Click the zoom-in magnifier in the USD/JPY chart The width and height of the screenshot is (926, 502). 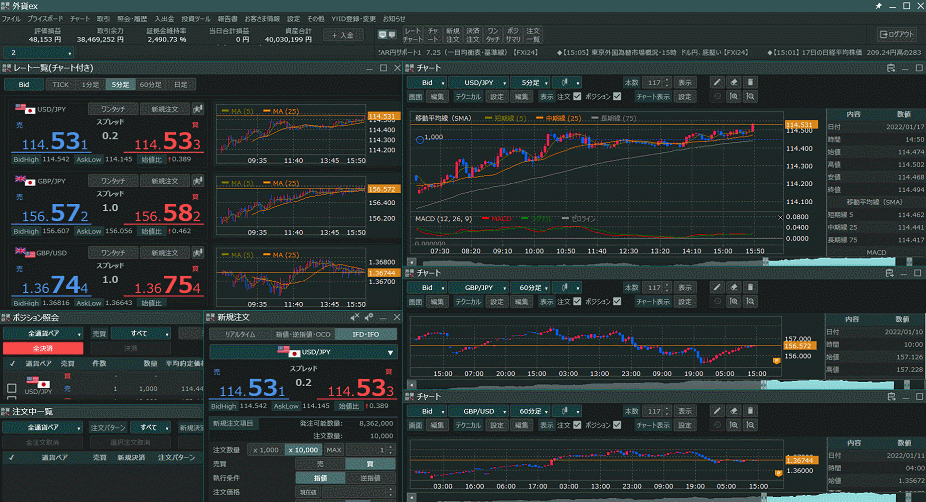click(x=733, y=97)
